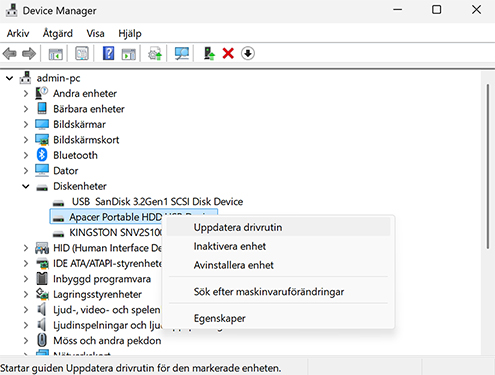
Task: Click the Diskenheter drive icon
Action: click(x=42, y=187)
